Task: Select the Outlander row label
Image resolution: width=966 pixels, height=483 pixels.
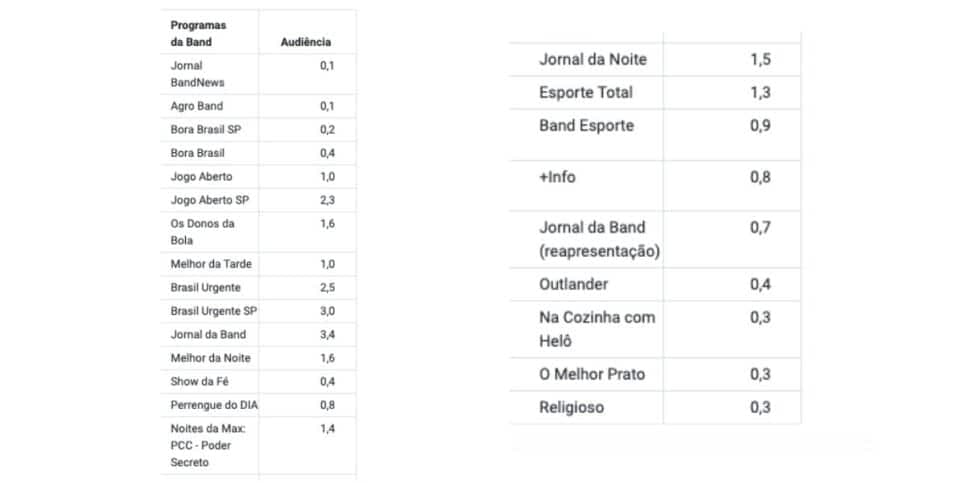Action: click(574, 284)
